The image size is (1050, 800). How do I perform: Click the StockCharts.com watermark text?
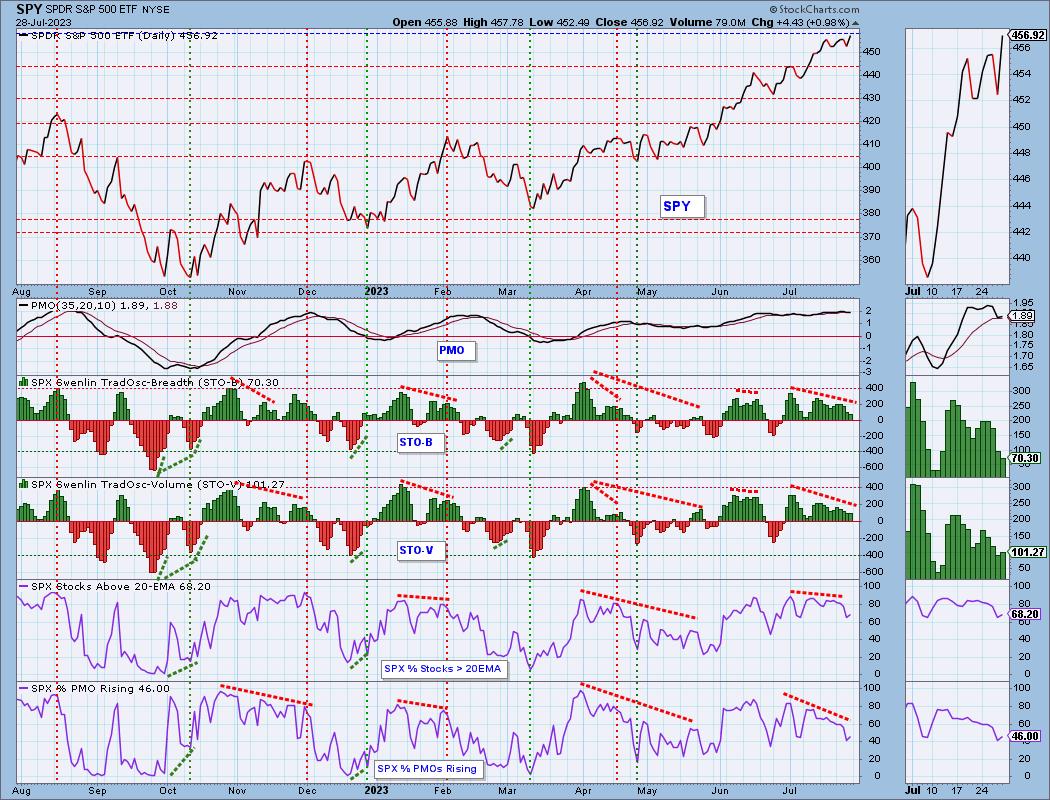814,9
